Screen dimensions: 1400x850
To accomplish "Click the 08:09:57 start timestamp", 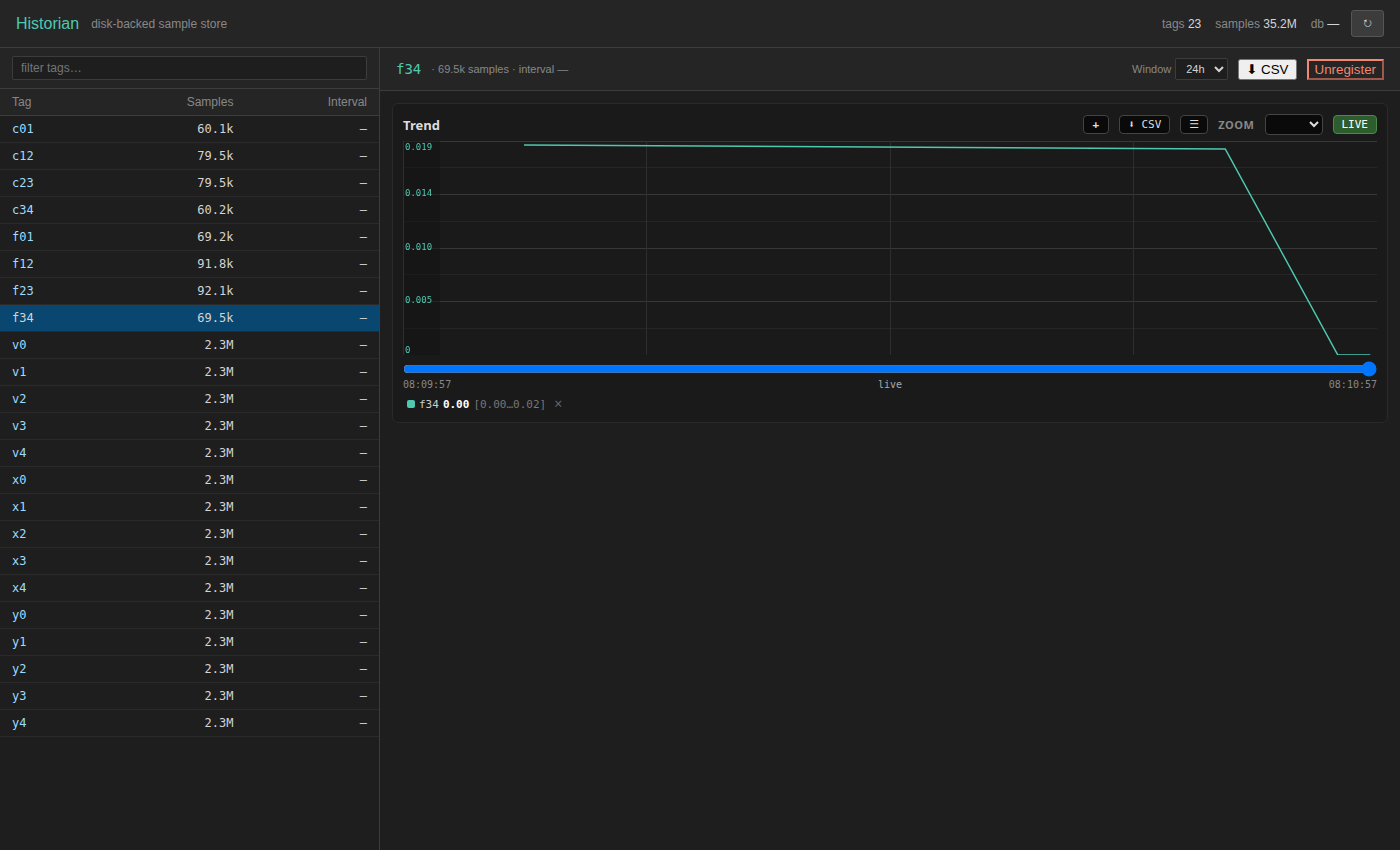I will [427, 385].
